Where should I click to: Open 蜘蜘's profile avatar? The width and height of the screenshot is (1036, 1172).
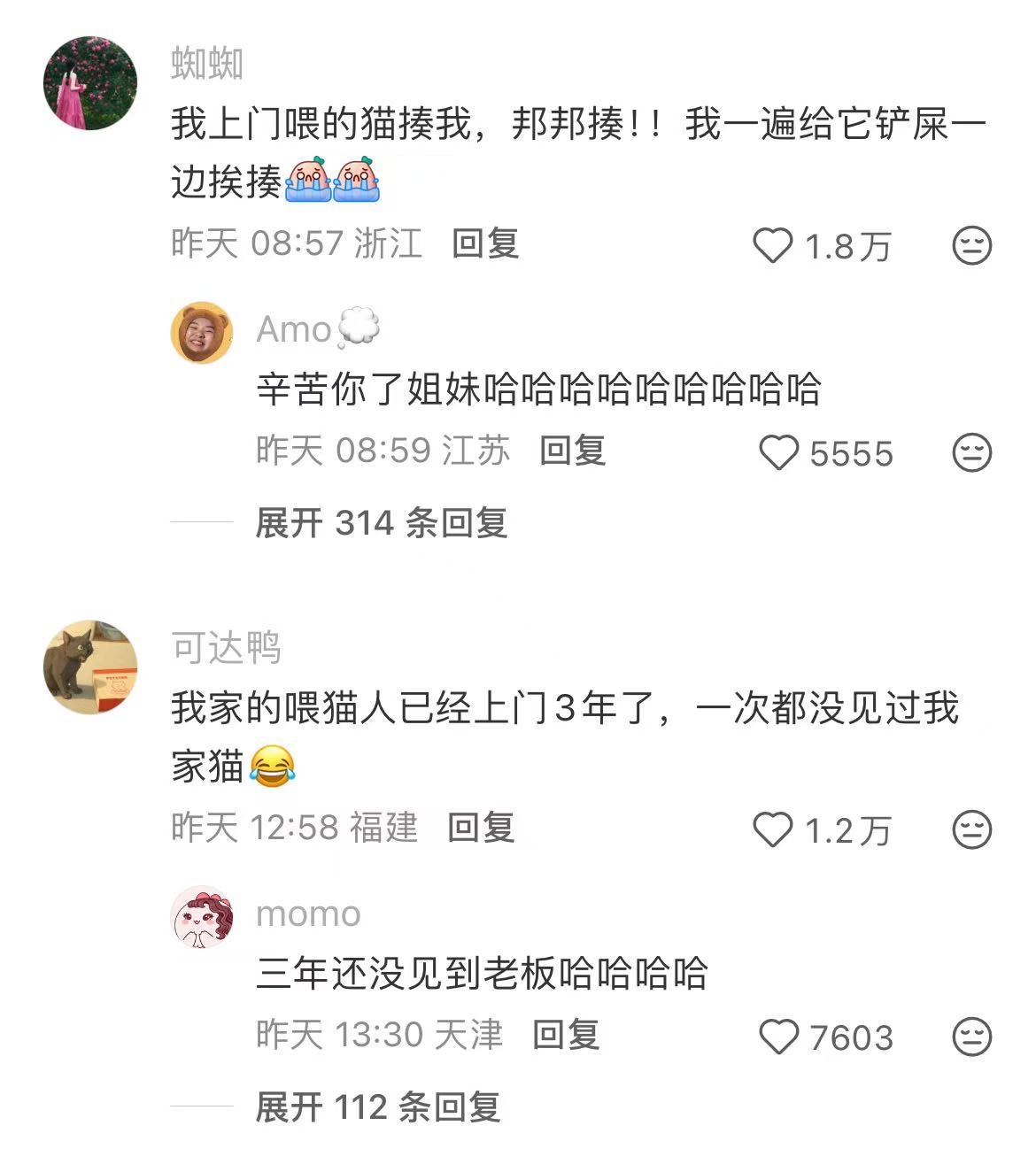click(90, 83)
